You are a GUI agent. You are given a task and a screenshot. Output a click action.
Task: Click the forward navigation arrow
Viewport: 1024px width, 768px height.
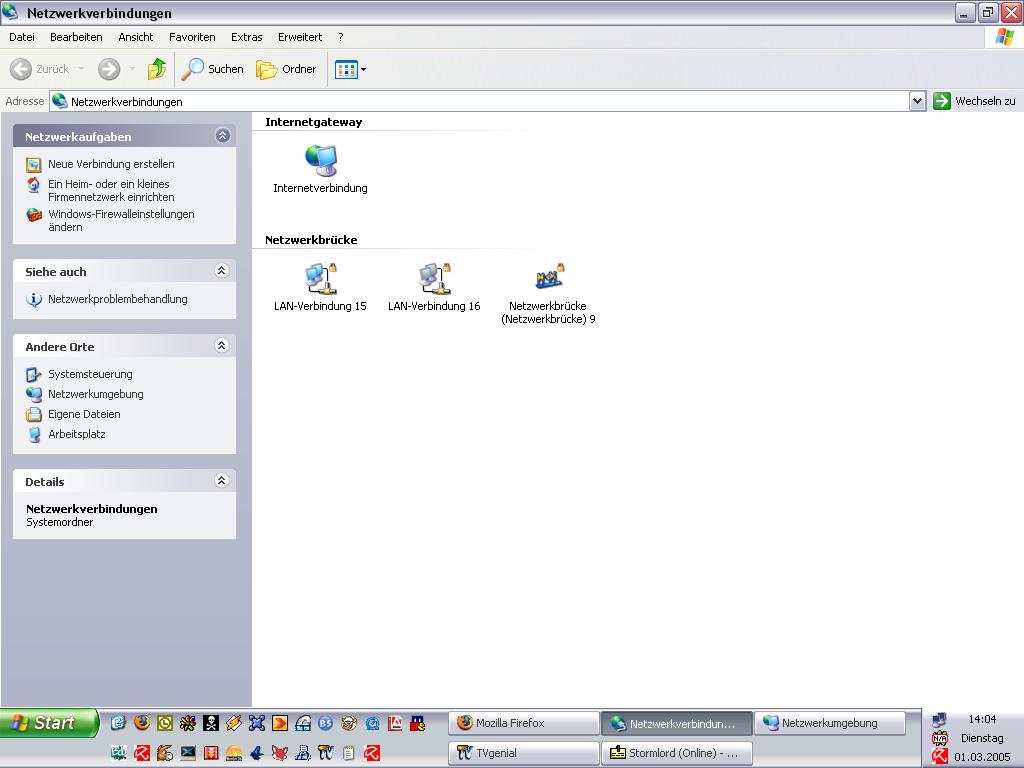click(x=109, y=69)
